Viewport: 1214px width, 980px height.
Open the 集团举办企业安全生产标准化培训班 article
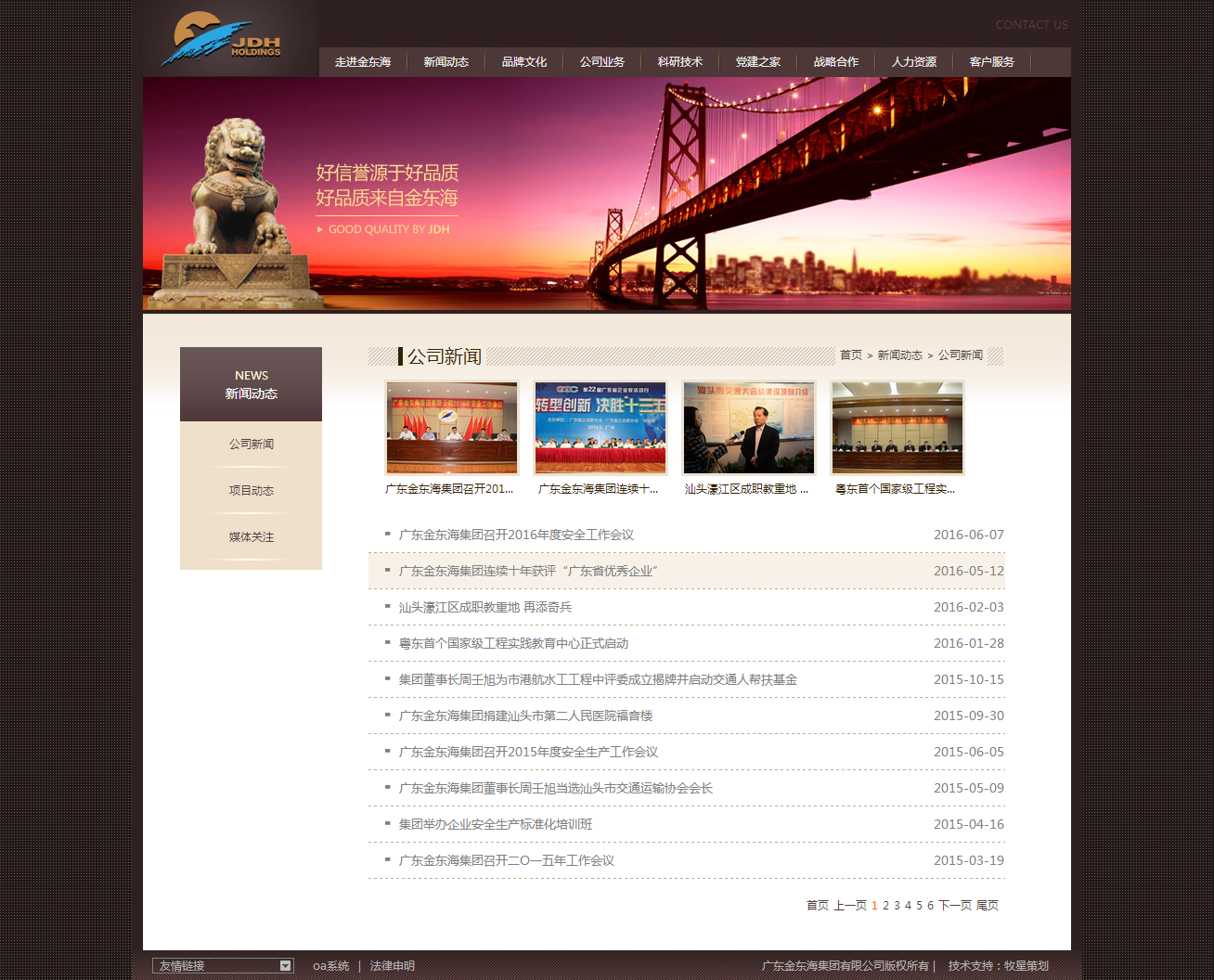[496, 825]
